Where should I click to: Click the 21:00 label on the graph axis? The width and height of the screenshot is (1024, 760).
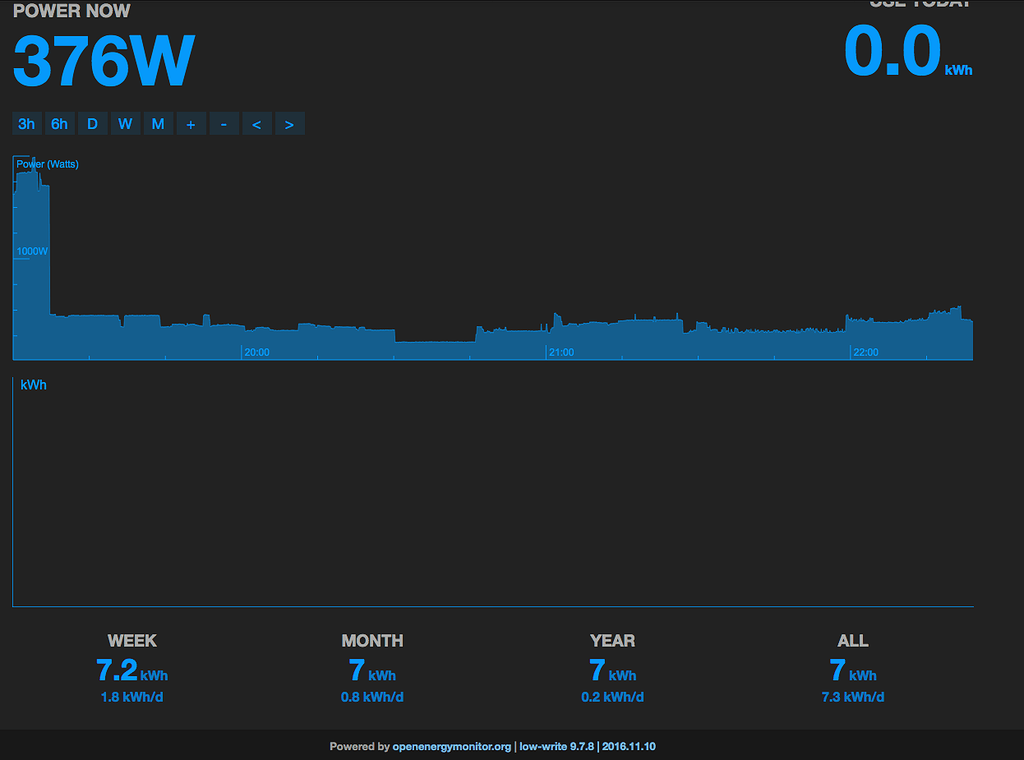561,352
